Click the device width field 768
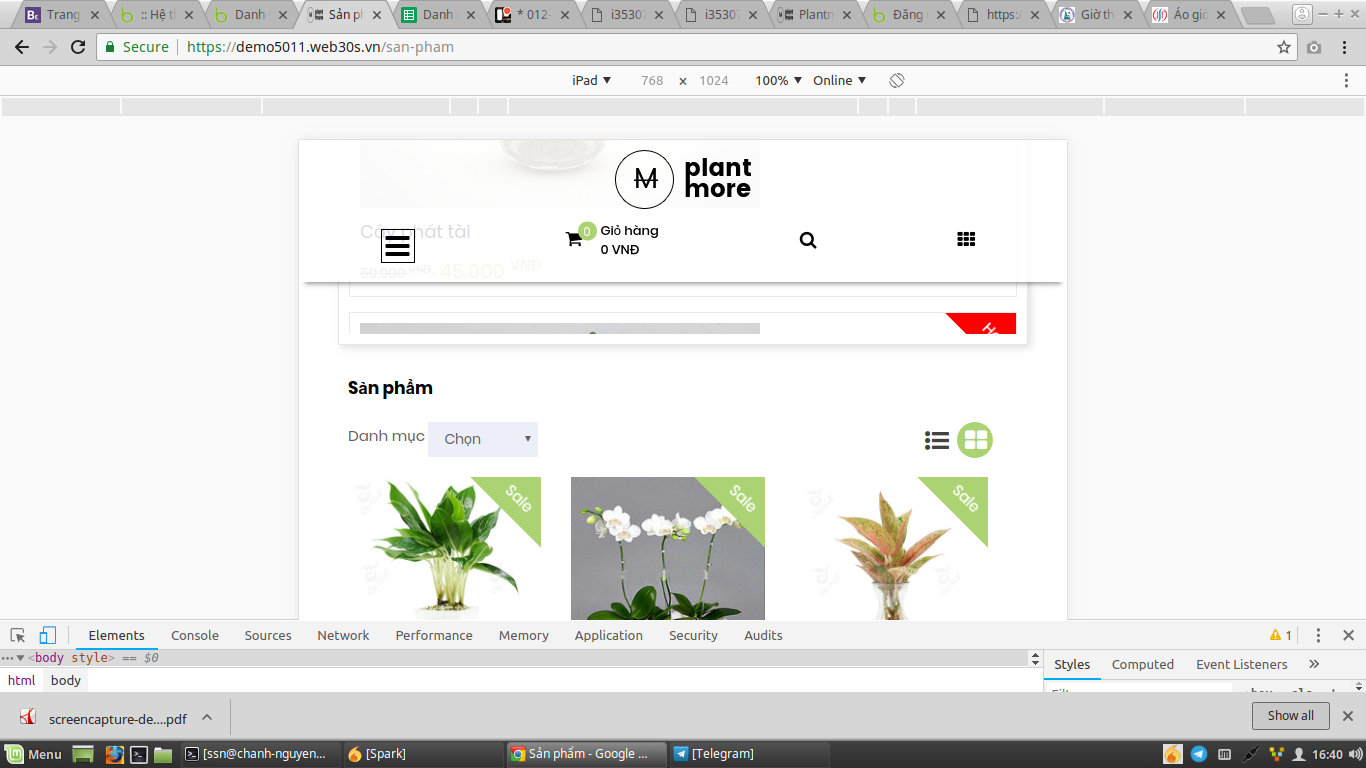The image size is (1366, 768). (x=652, y=80)
